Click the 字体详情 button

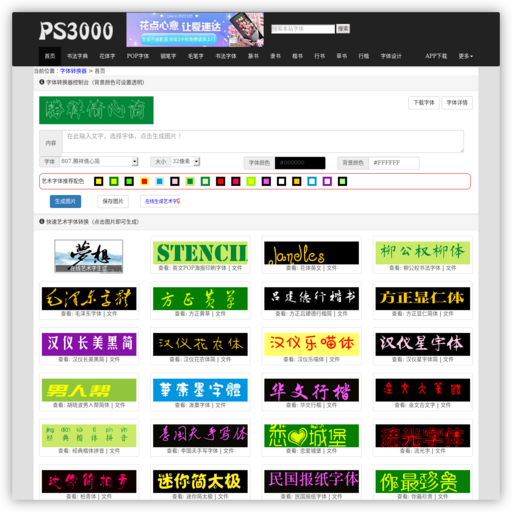(457, 103)
